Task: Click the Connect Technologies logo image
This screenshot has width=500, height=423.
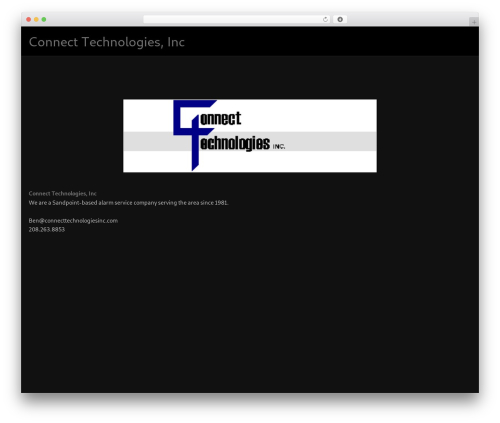Action: pyautogui.click(x=250, y=136)
